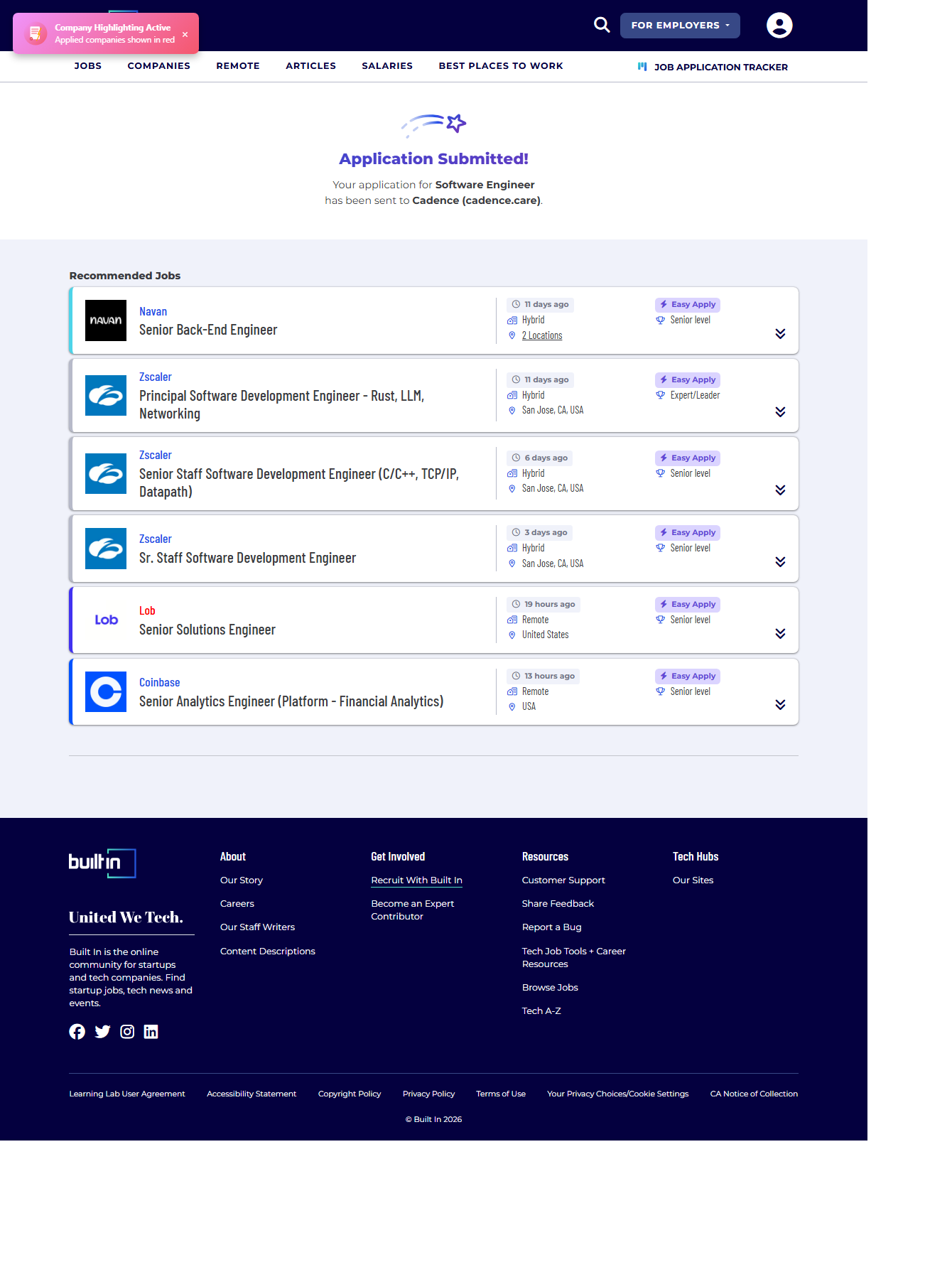Image resolution: width=952 pixels, height=1267 pixels.
Task: Click the search magnifier icon
Action: [602, 25]
